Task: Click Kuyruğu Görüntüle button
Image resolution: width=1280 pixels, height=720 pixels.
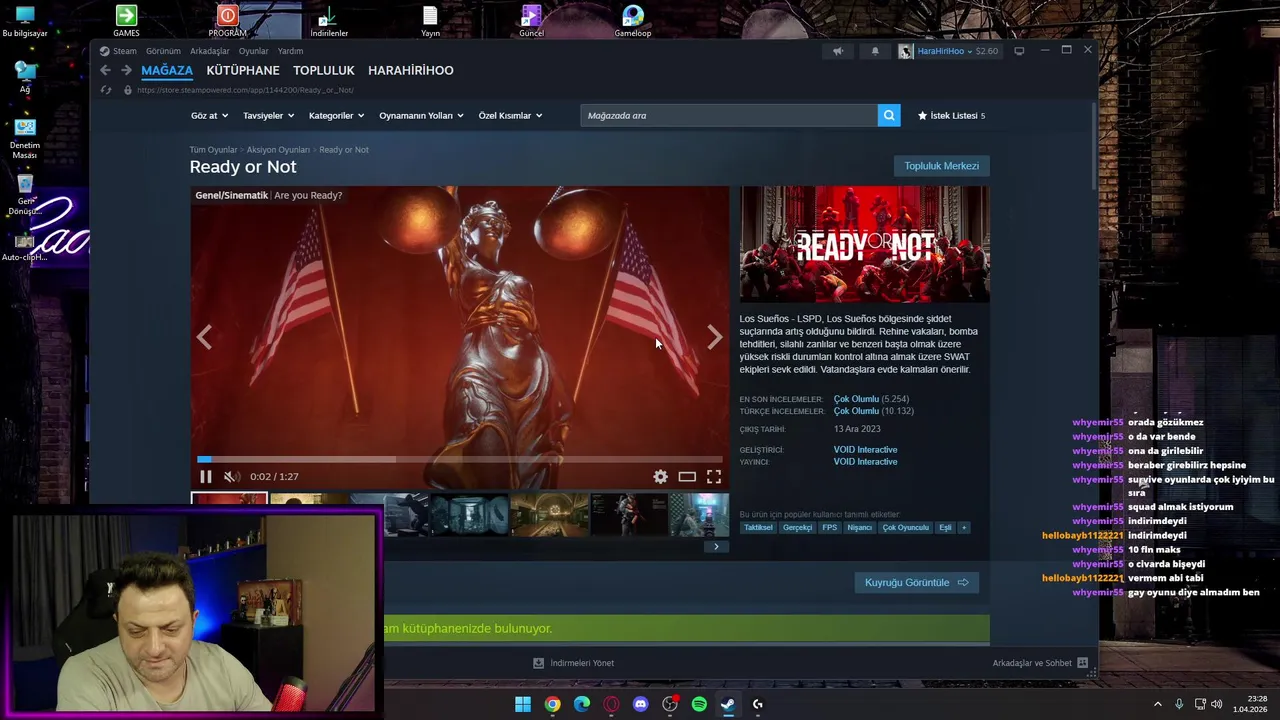Action: (x=917, y=582)
